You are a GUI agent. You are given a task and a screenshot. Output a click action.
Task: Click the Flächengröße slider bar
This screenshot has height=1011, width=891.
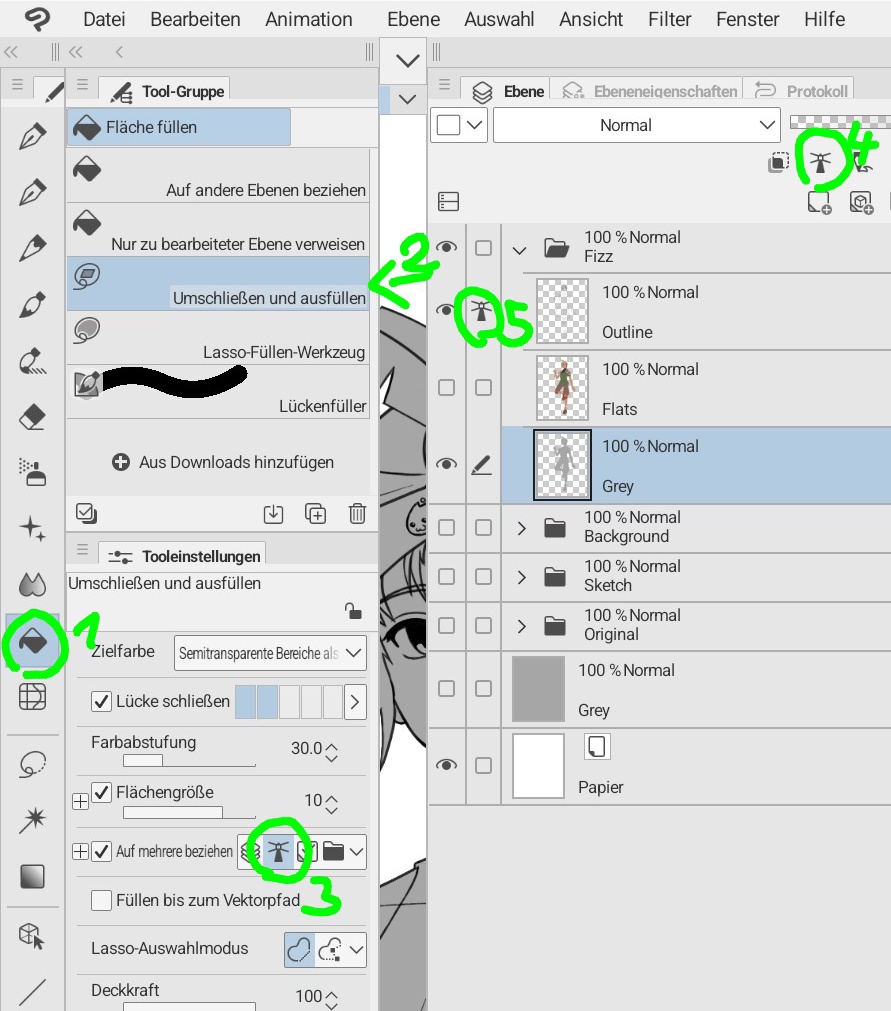coord(190,812)
